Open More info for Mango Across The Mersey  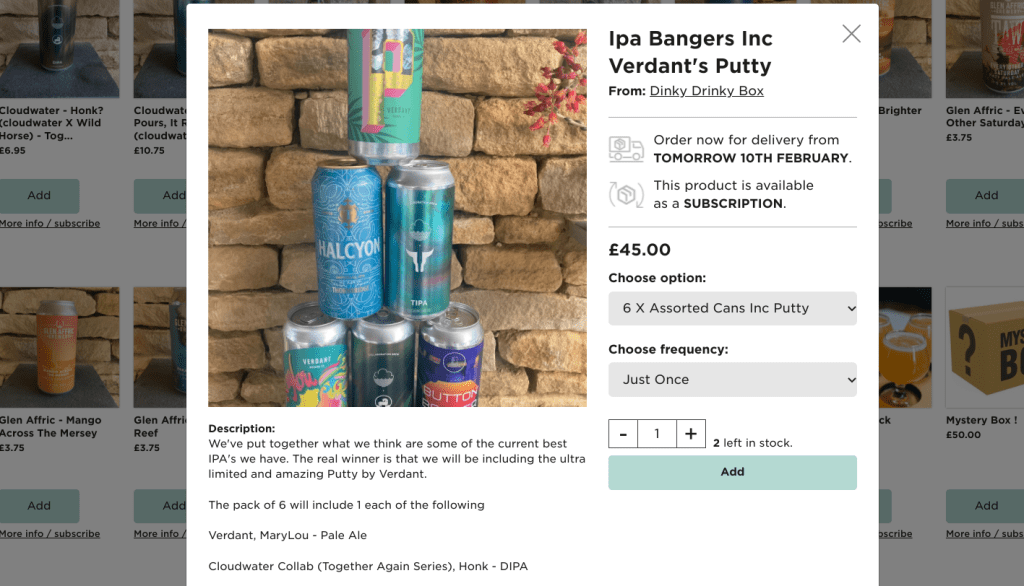pyautogui.click(x=50, y=534)
